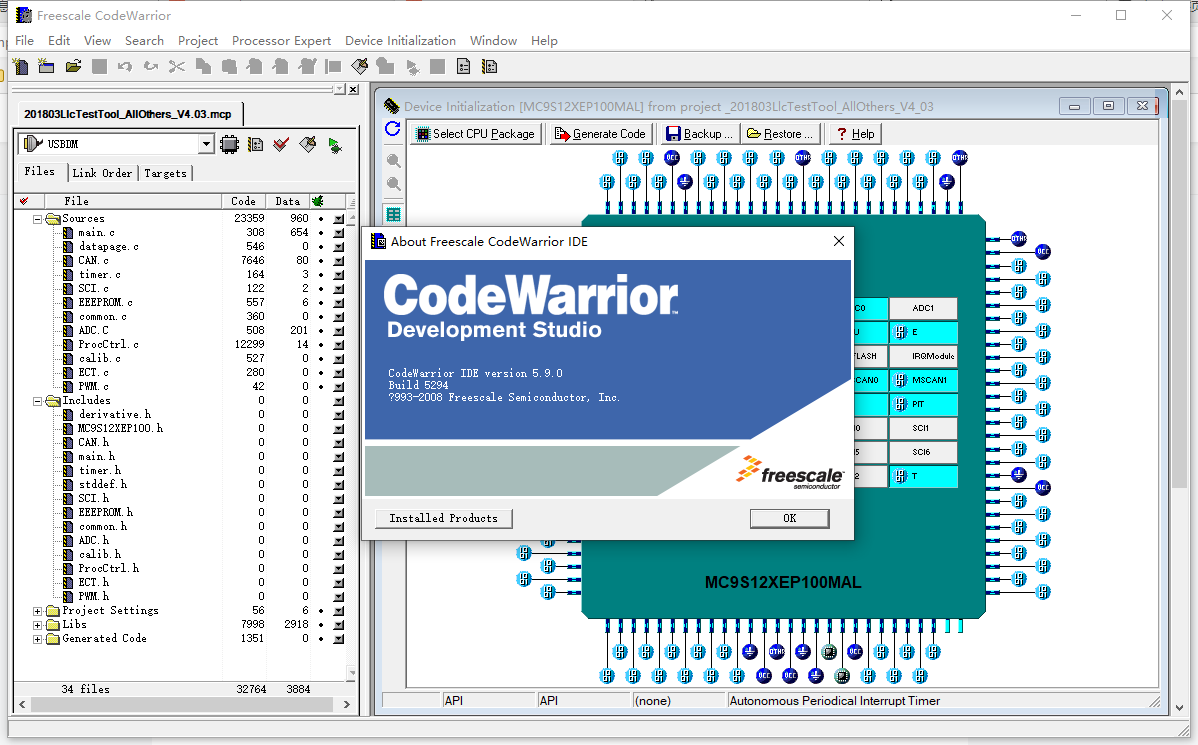Image resolution: width=1198 pixels, height=745 pixels.
Task: Click the open folder icon in the toolbar
Action: (71, 66)
